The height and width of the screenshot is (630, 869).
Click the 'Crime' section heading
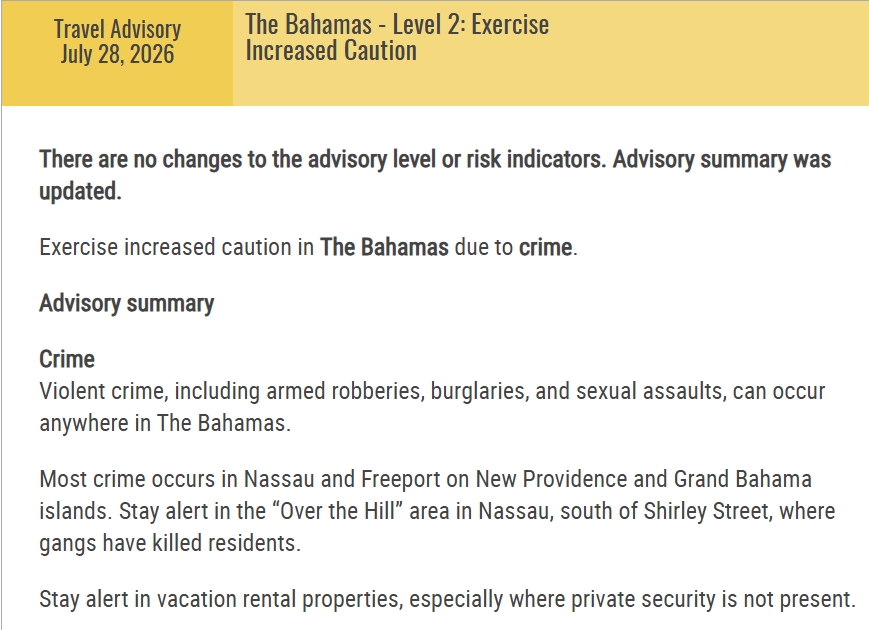coord(67,359)
